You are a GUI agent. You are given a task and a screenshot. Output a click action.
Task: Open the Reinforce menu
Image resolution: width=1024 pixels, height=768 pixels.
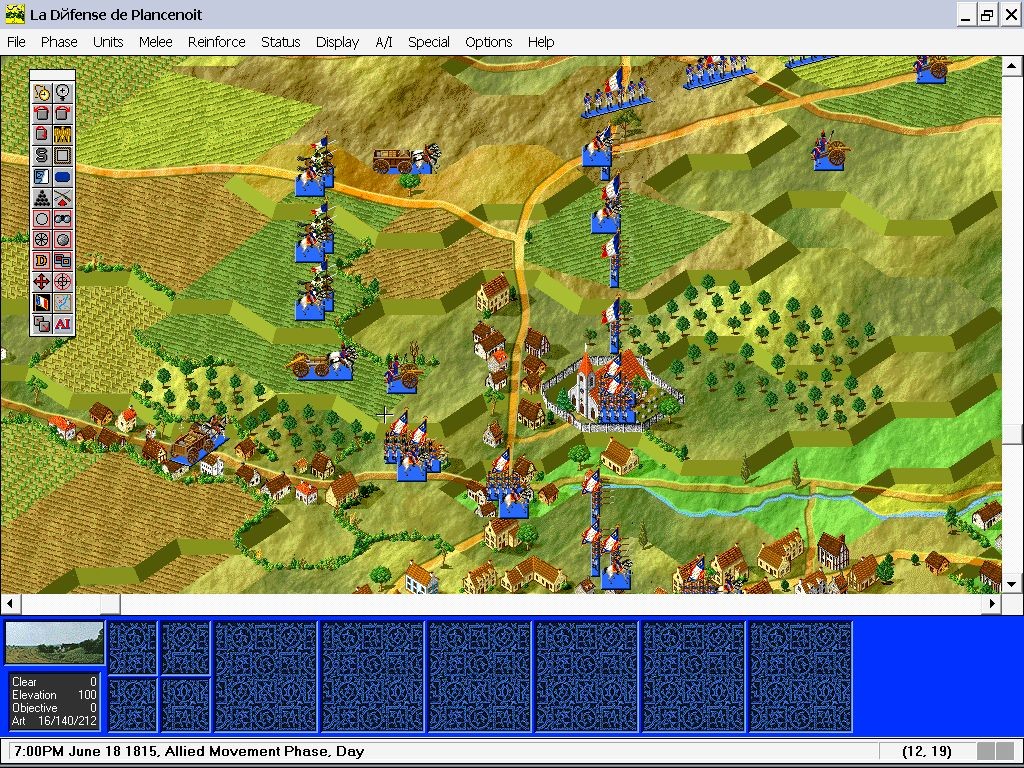[x=217, y=42]
